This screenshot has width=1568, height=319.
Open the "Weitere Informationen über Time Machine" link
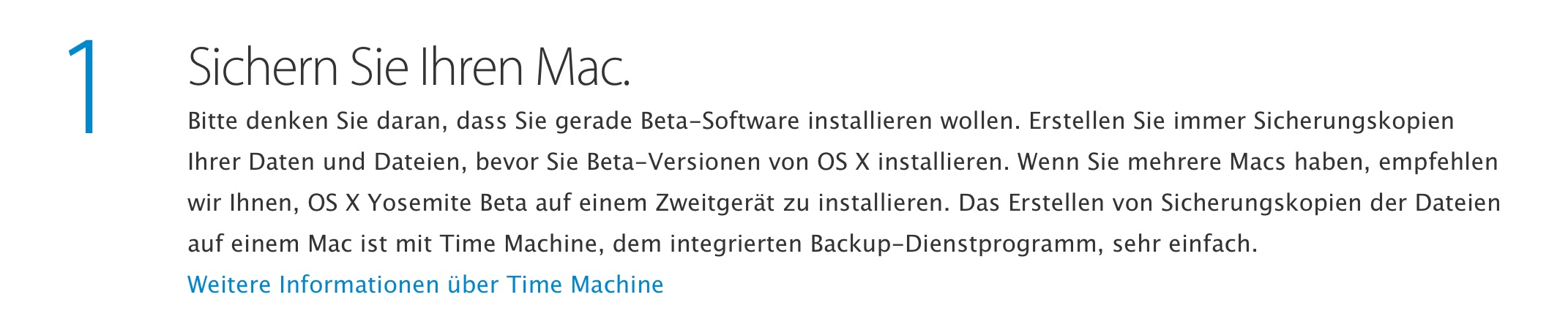pos(425,285)
